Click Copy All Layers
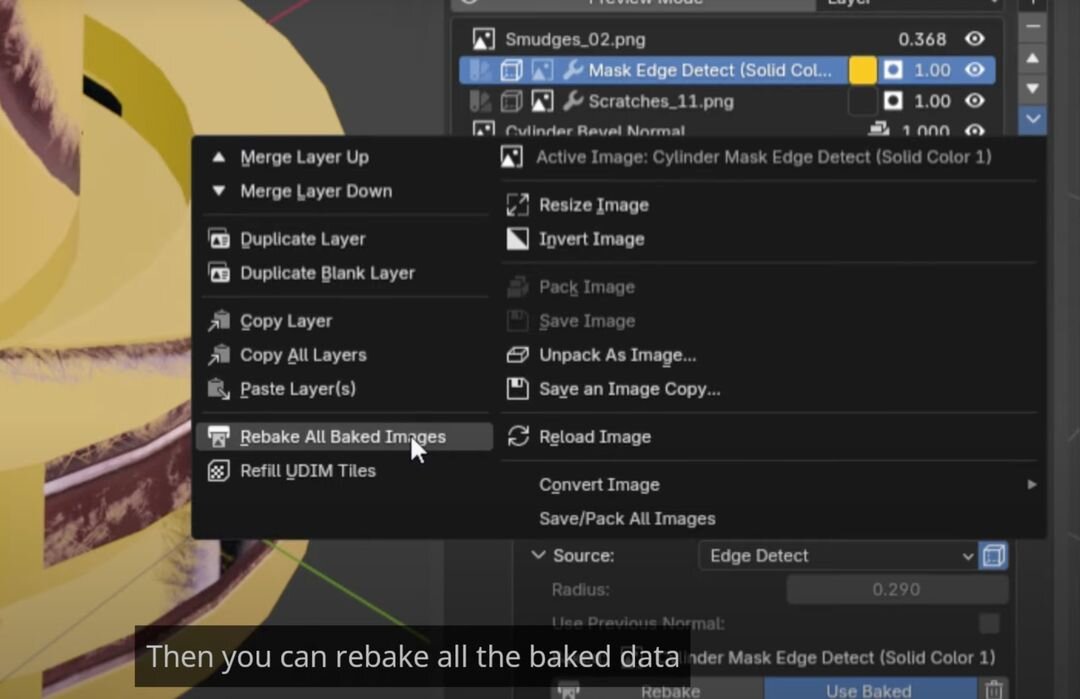Image resolution: width=1080 pixels, height=699 pixels. click(345, 355)
